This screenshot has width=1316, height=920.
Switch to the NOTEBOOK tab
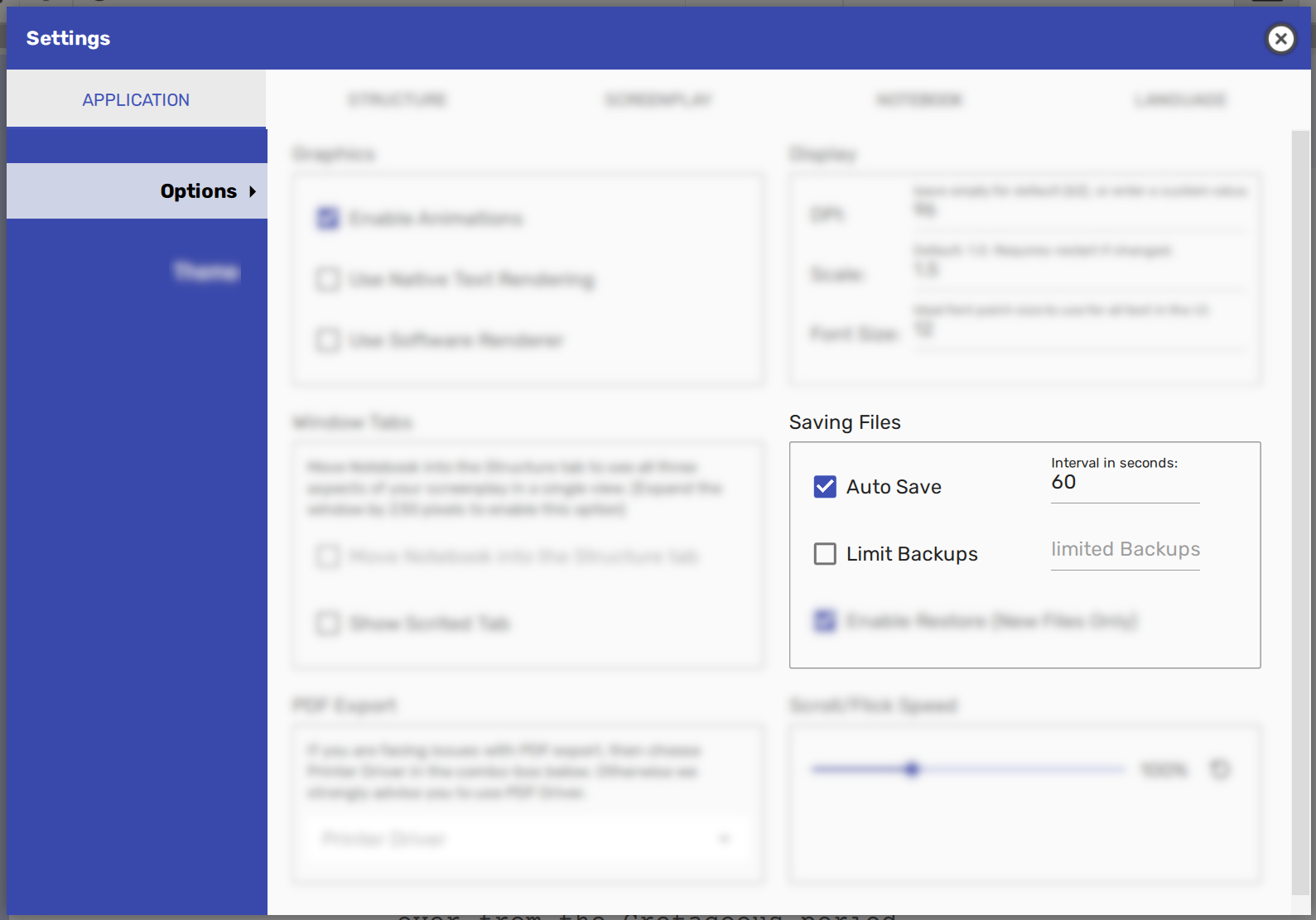tap(919, 99)
